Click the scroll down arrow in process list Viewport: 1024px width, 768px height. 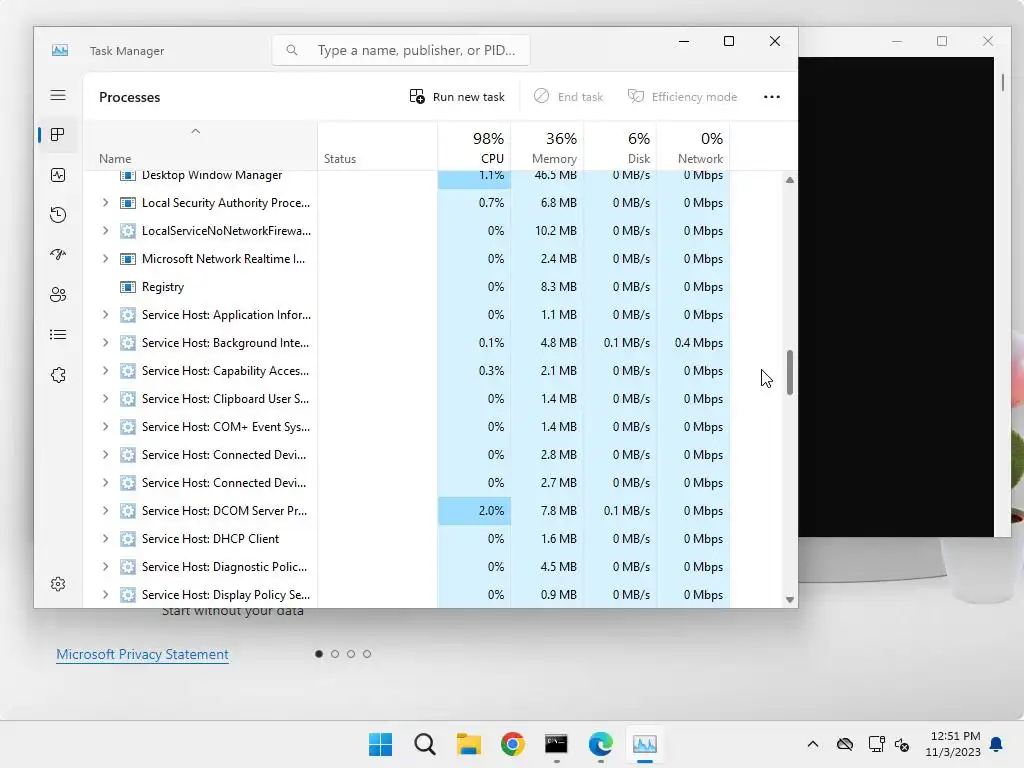pyautogui.click(x=790, y=600)
